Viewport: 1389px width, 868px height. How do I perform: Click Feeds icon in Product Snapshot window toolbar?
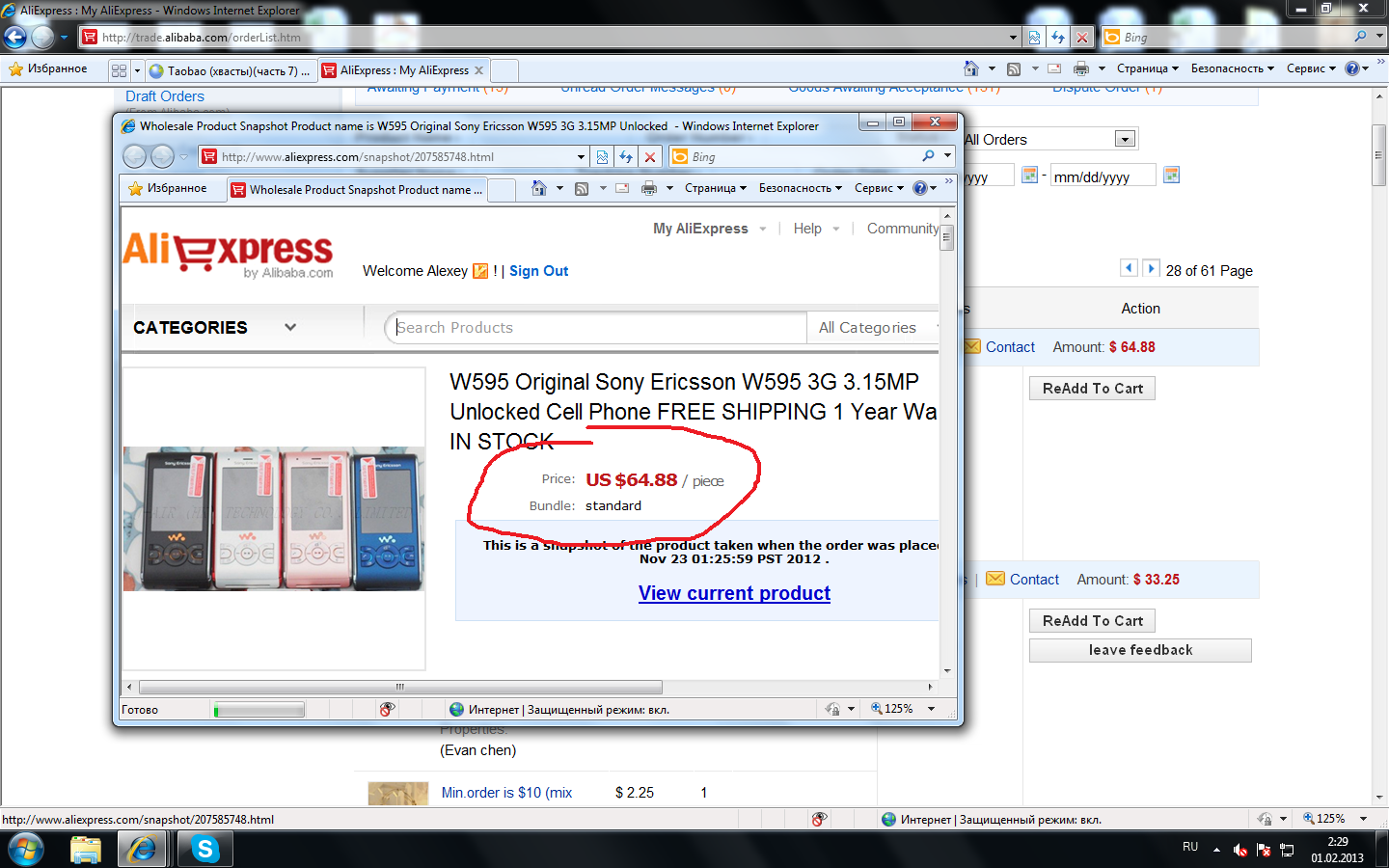pyautogui.click(x=582, y=188)
